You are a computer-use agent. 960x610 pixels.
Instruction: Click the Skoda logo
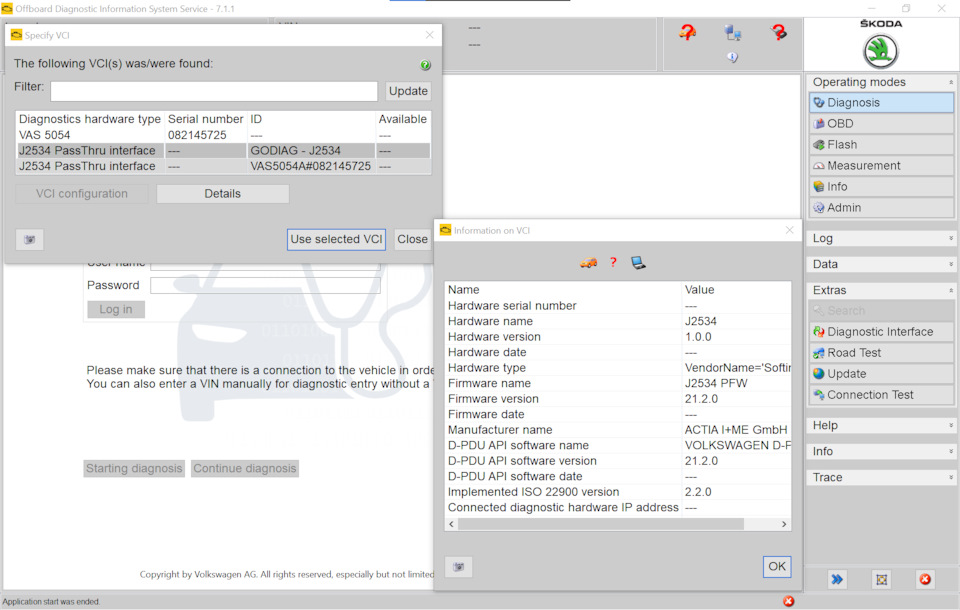(x=880, y=51)
